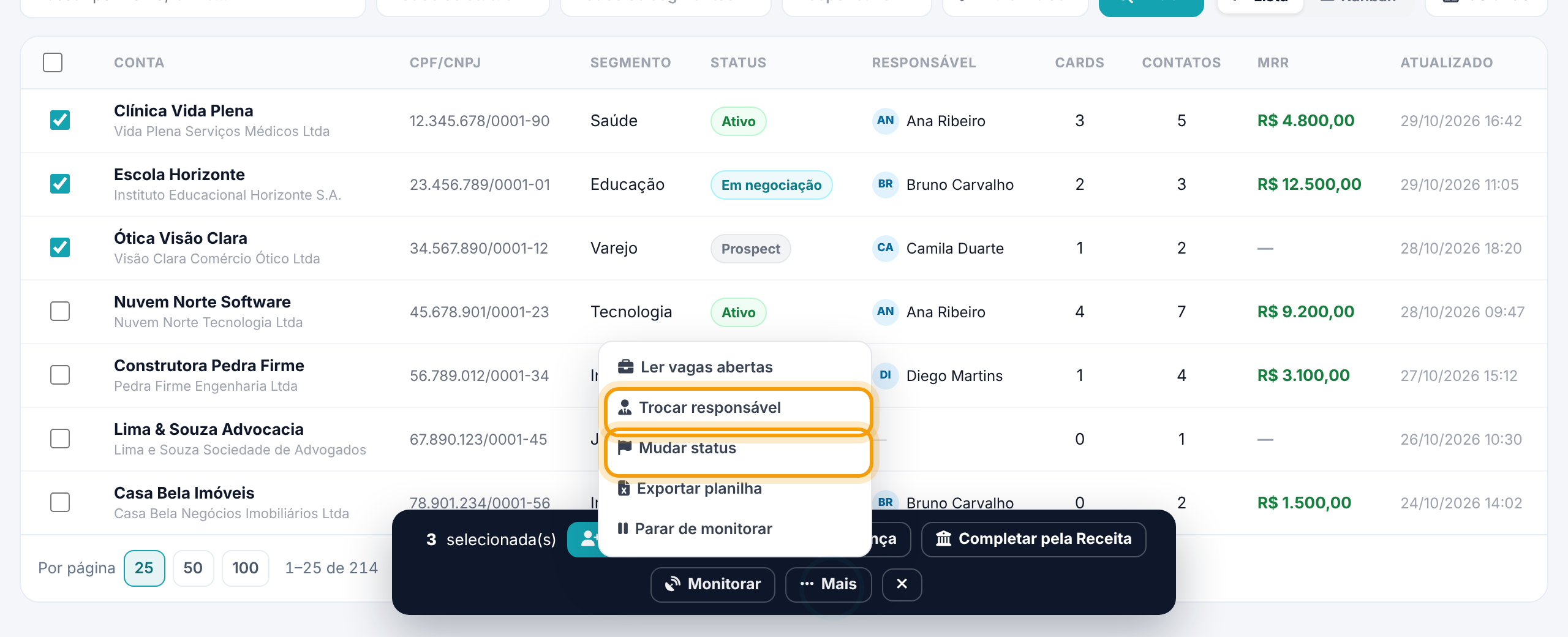Click the Ativo badge on Nuvem Norte Software row
The height and width of the screenshot is (637, 1568).
point(738,312)
